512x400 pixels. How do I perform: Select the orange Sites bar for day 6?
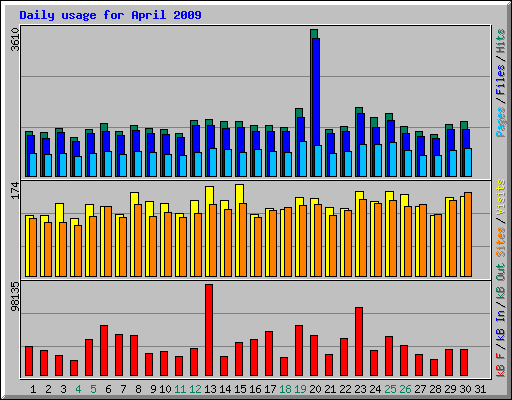coord(108,241)
